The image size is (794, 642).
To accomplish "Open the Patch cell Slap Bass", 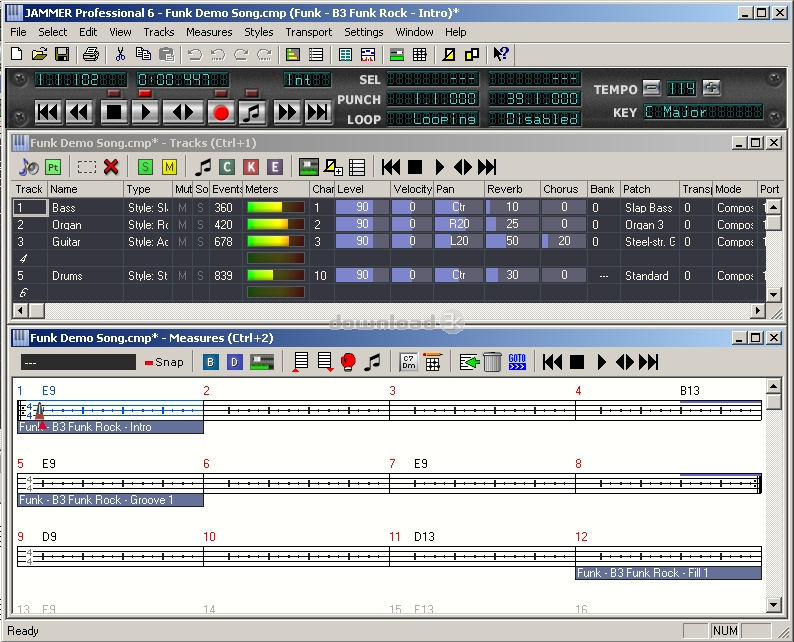I will (649, 208).
